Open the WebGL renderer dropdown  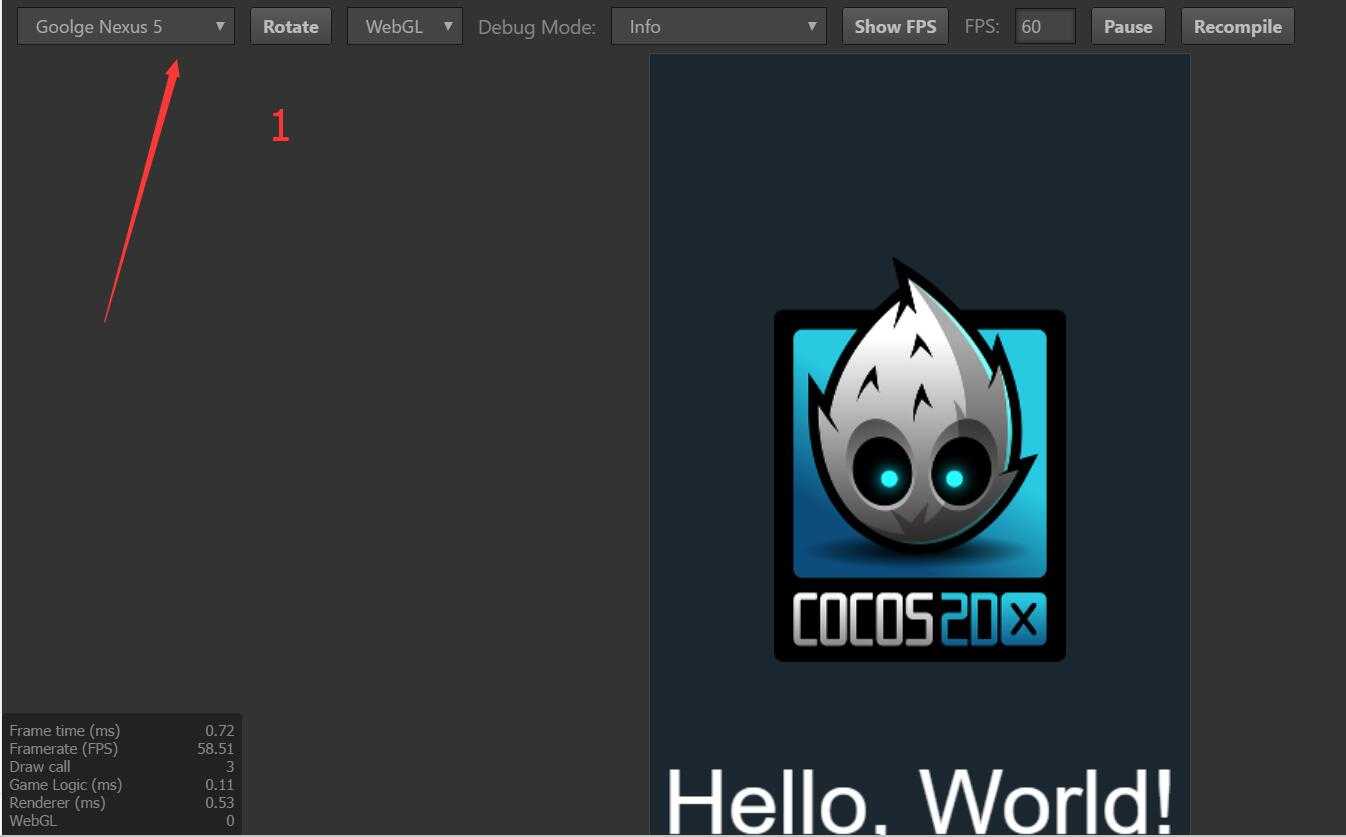coord(405,27)
